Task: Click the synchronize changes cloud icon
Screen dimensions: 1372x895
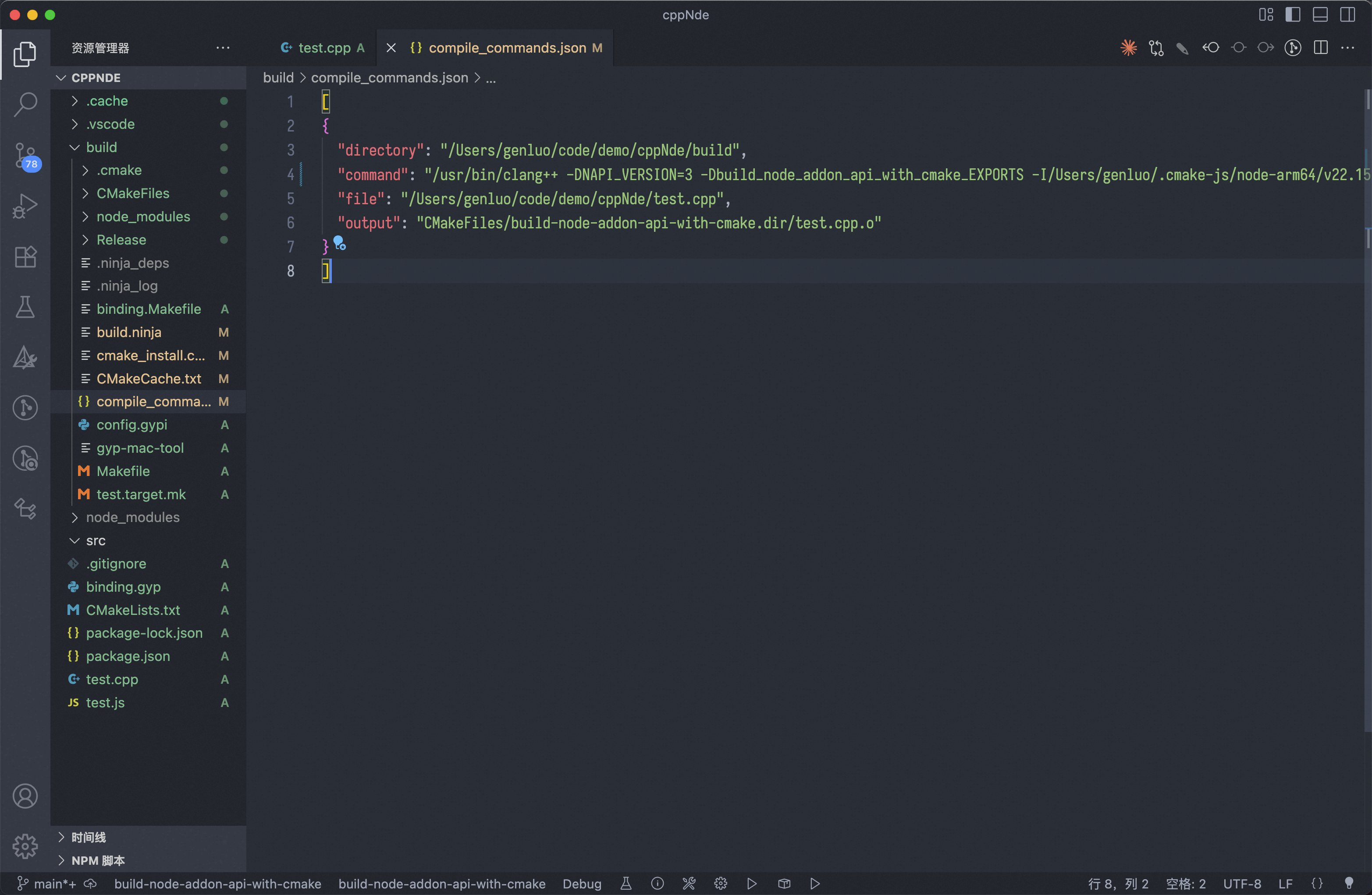Action: (x=90, y=884)
